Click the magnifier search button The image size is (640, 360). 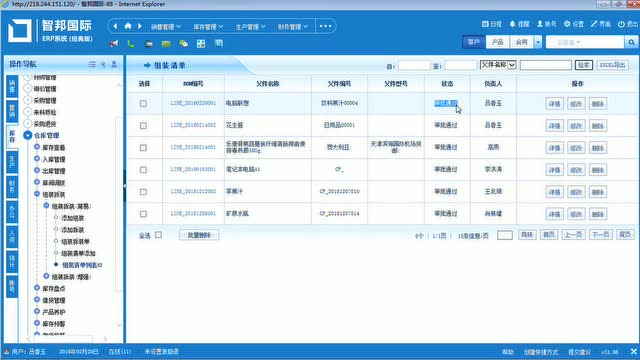pyautogui.click(x=631, y=42)
